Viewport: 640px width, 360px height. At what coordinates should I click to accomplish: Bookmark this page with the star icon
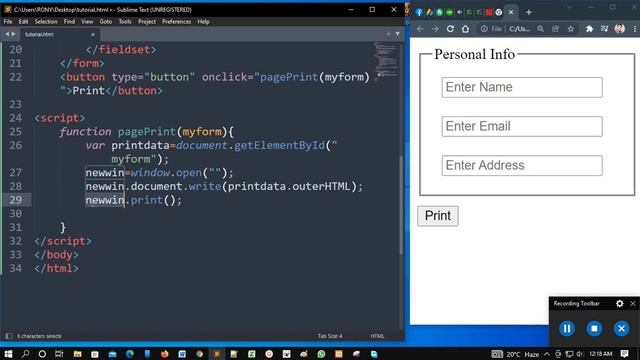(x=571, y=29)
